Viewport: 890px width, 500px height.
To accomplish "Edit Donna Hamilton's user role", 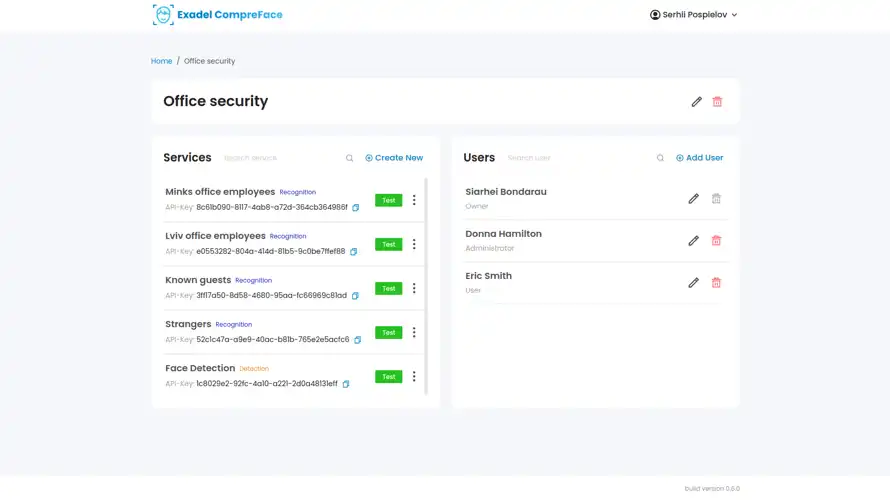I will pyautogui.click(x=693, y=241).
